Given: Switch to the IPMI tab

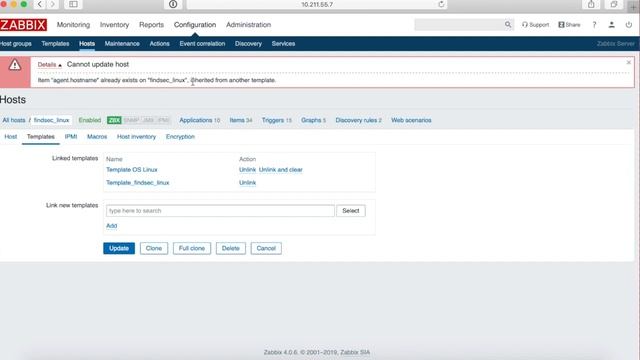Looking at the screenshot, I should (71, 137).
